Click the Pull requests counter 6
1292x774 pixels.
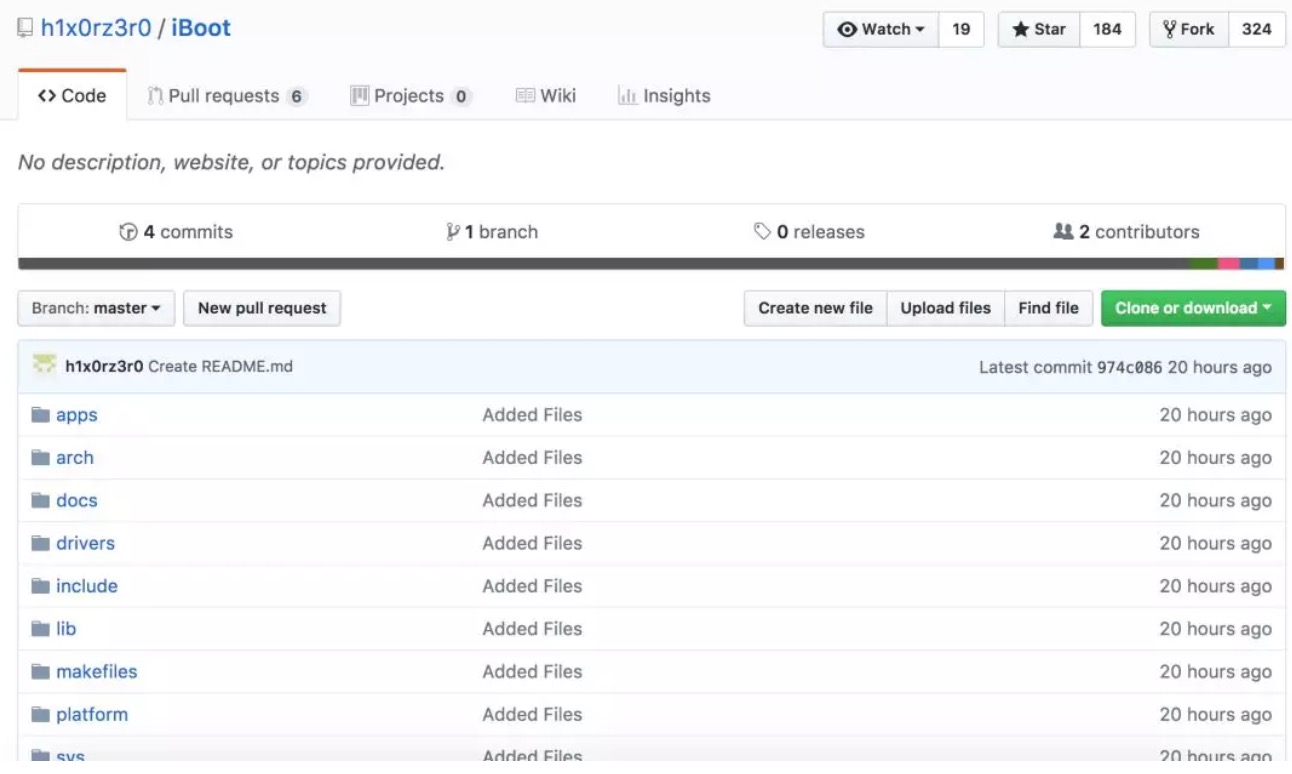295,97
